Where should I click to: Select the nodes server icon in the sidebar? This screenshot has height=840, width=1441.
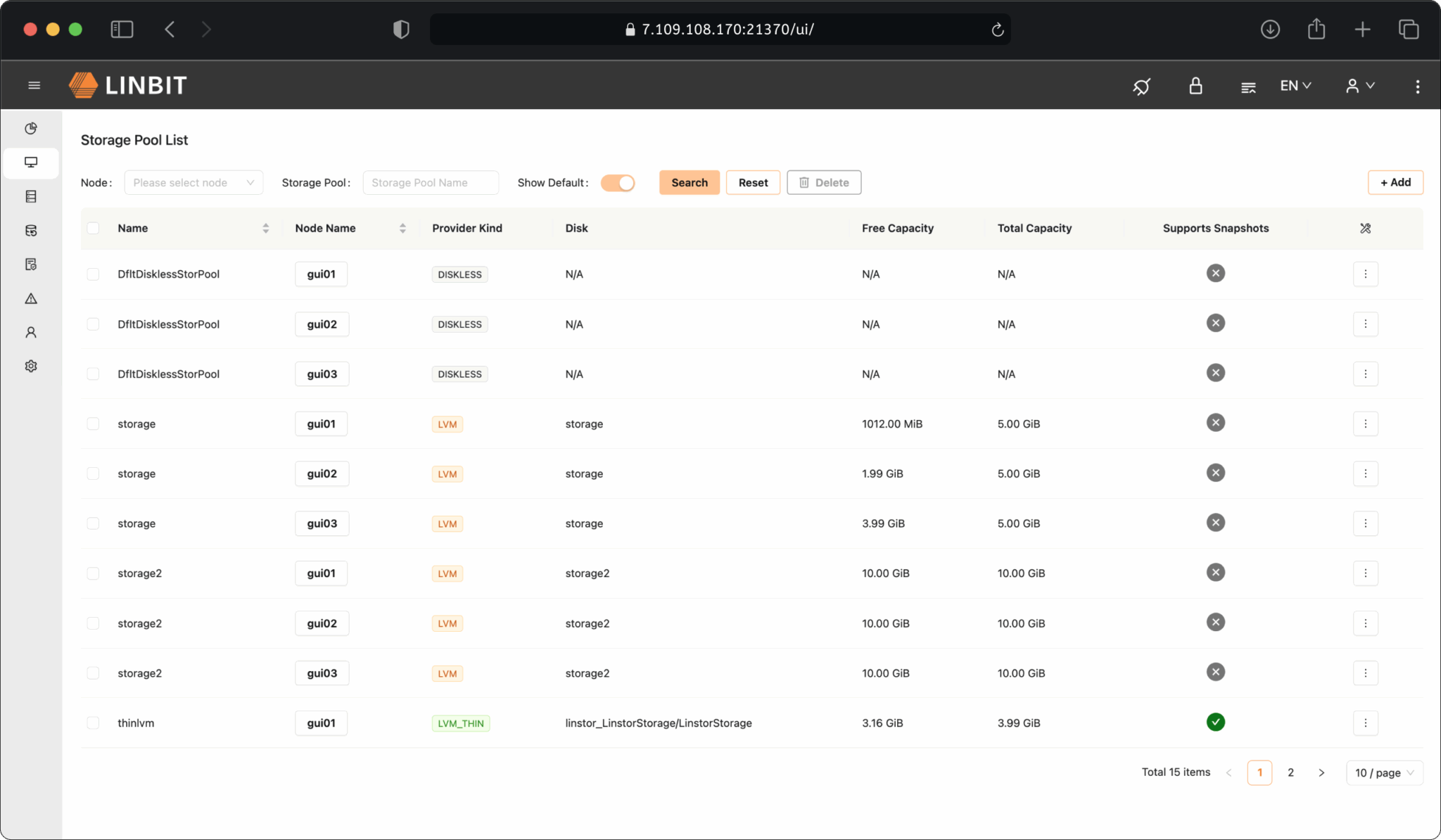pos(31,196)
